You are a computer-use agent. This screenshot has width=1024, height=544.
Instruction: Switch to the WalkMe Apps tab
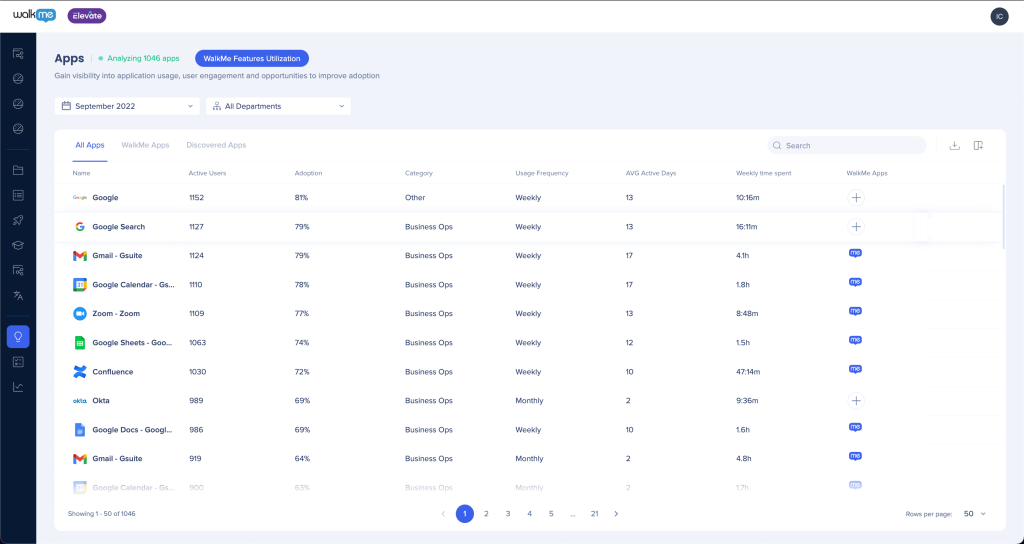tap(145, 145)
